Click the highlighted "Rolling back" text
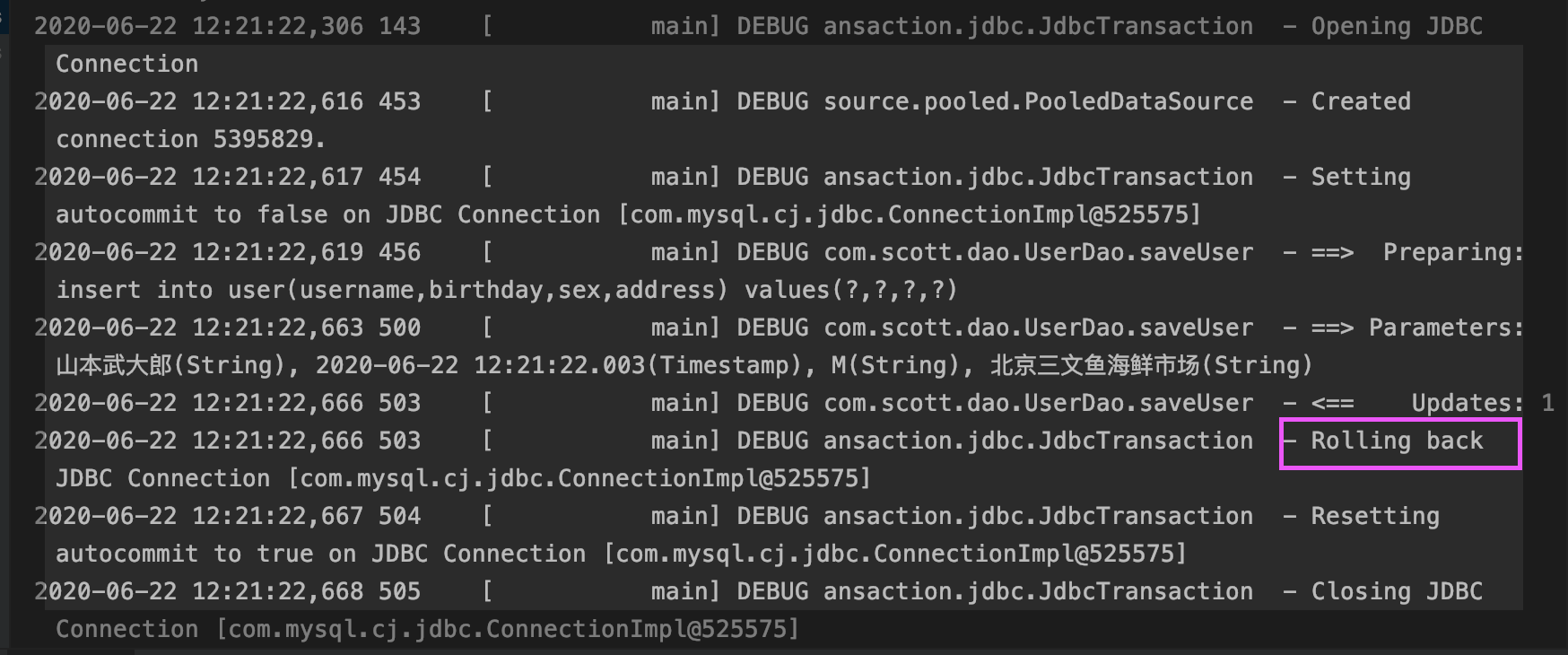Viewport: 1568px width, 655px height. point(1397,441)
